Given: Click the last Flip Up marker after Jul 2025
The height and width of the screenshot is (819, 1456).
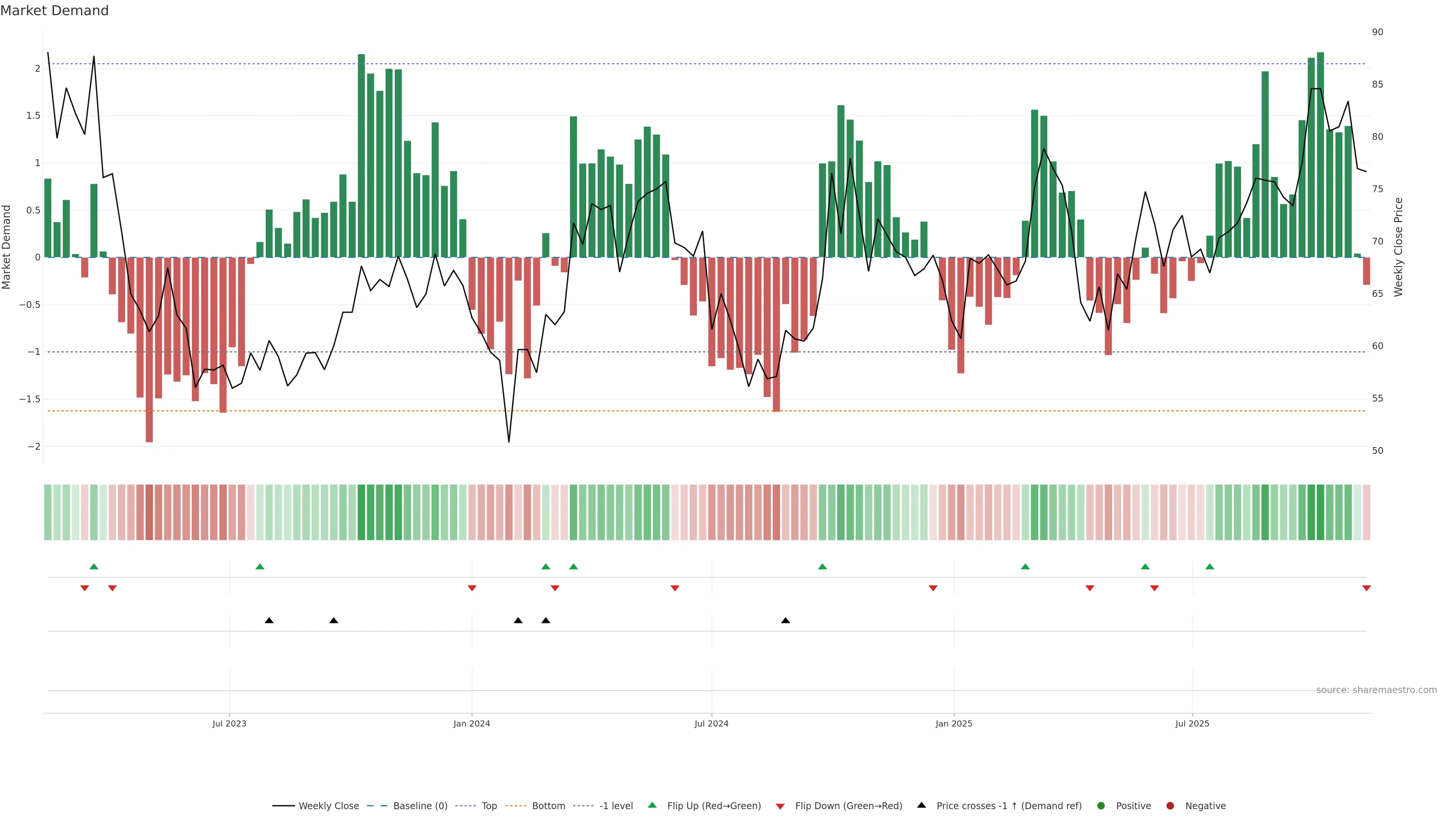Looking at the screenshot, I should [x=1210, y=566].
